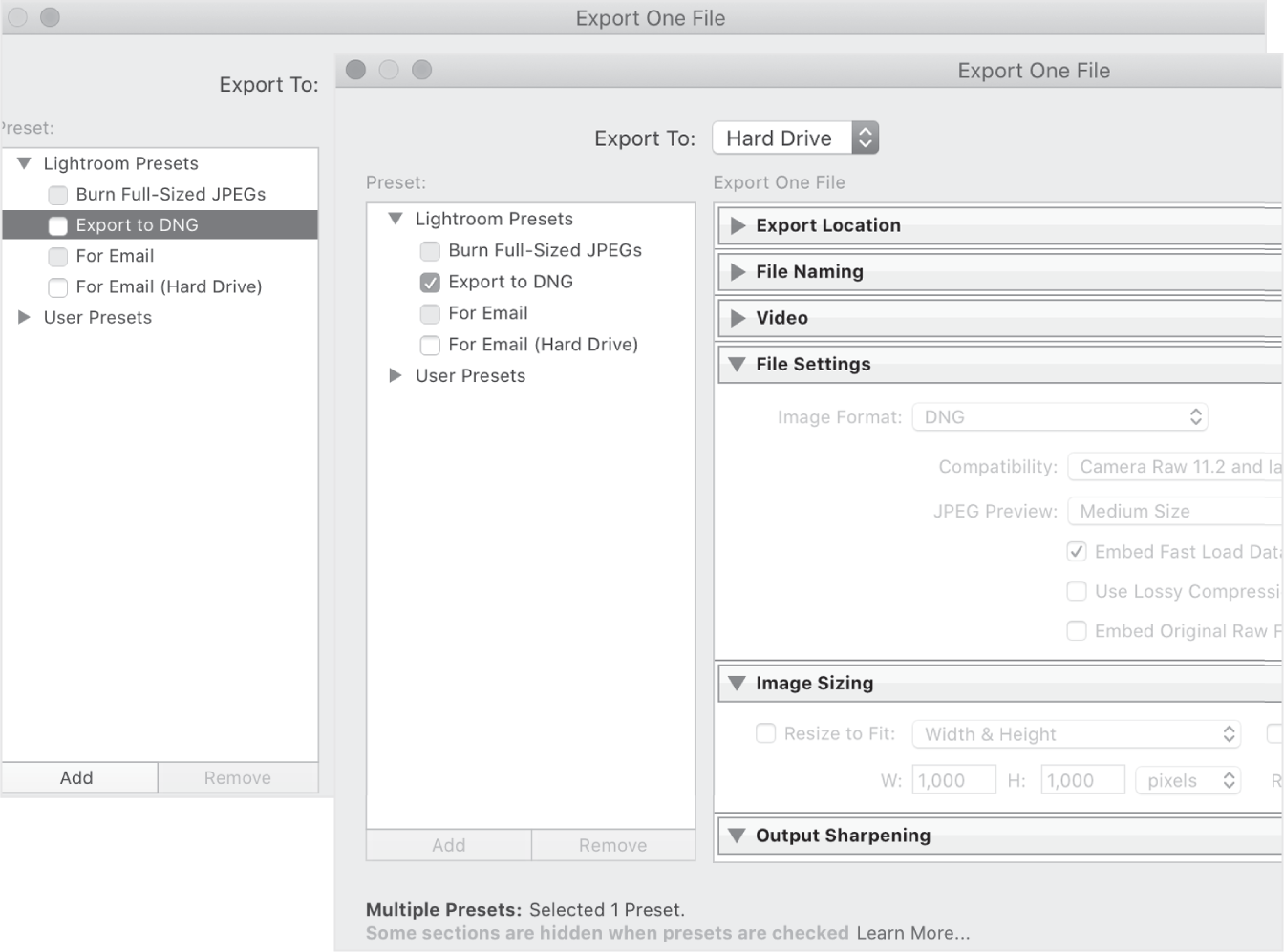The width and height of the screenshot is (1284, 952).
Task: Select Burn Full-Sized JPEGs label in front window
Action: (x=545, y=250)
